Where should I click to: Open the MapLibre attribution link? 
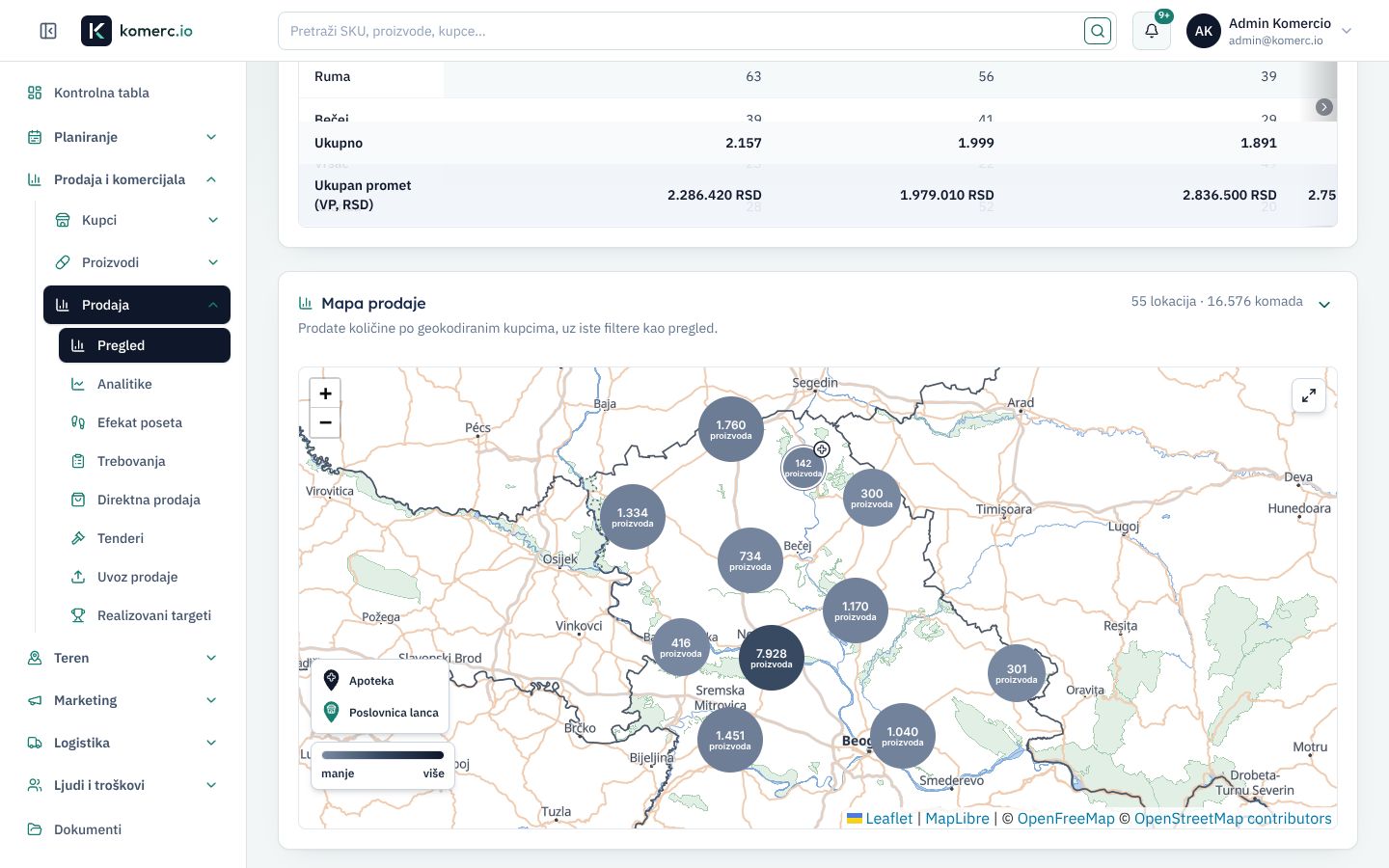957,818
